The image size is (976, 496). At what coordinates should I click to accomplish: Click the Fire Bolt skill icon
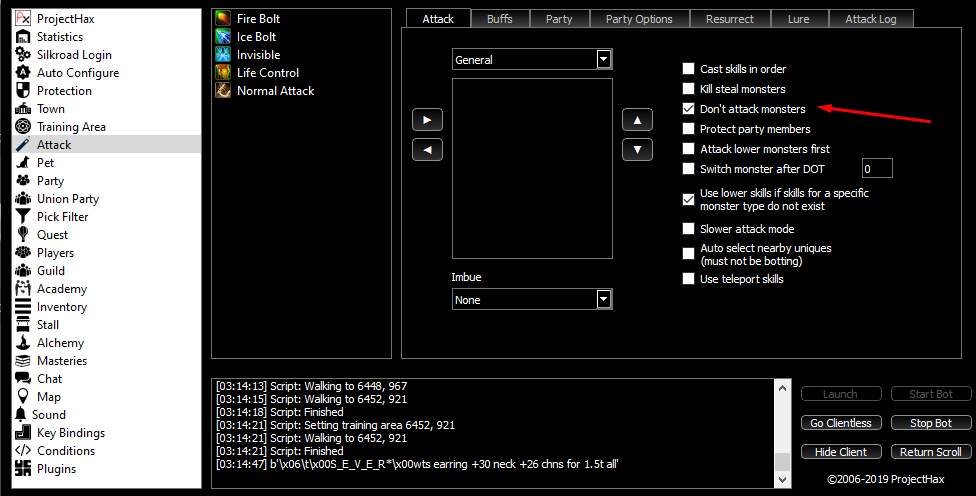(x=222, y=19)
